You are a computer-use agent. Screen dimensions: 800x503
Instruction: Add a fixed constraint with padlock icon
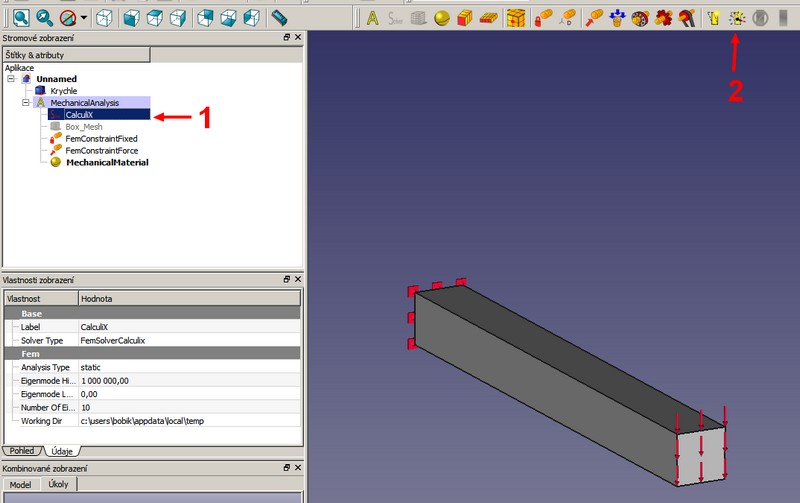(544, 17)
